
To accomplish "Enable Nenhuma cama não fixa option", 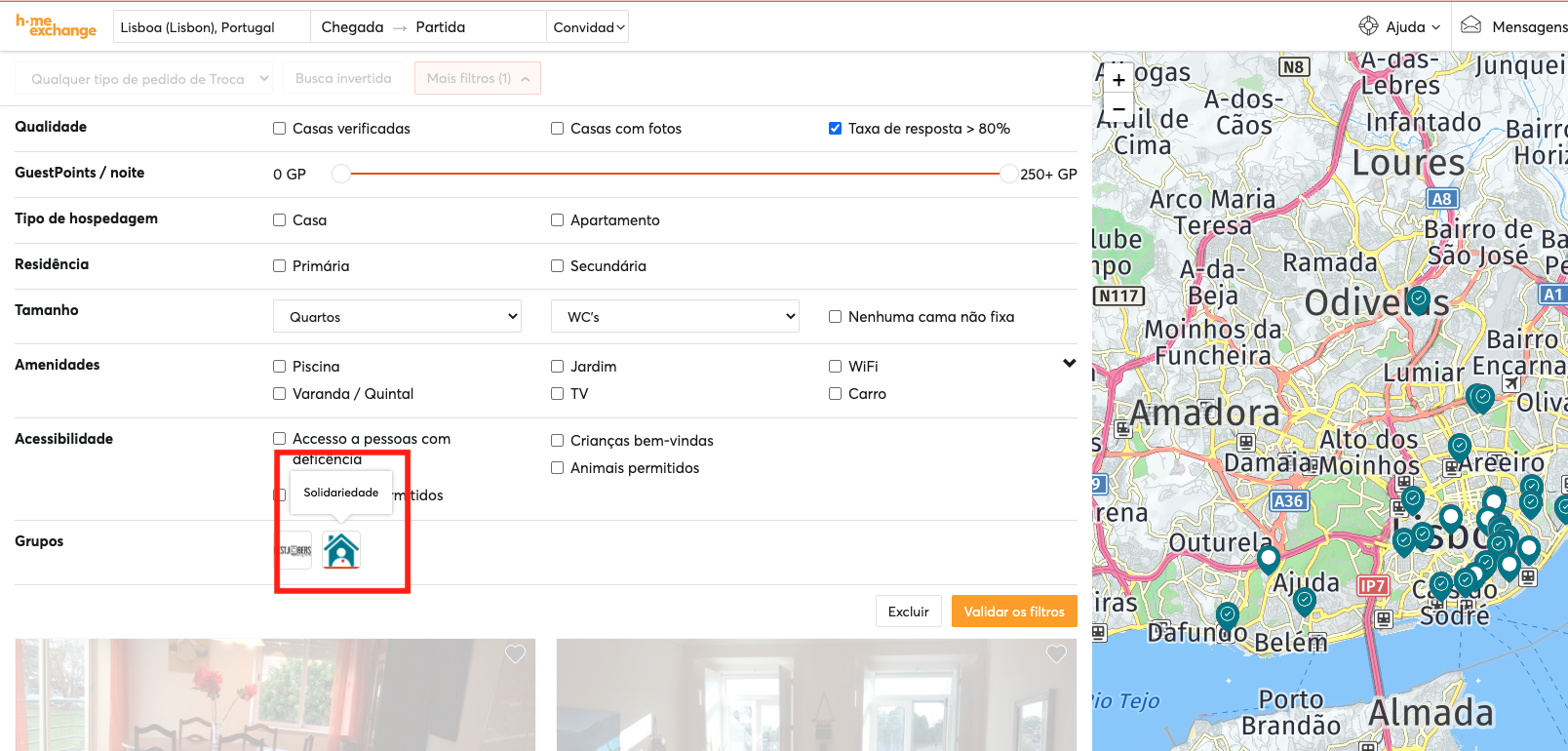I will (836, 316).
